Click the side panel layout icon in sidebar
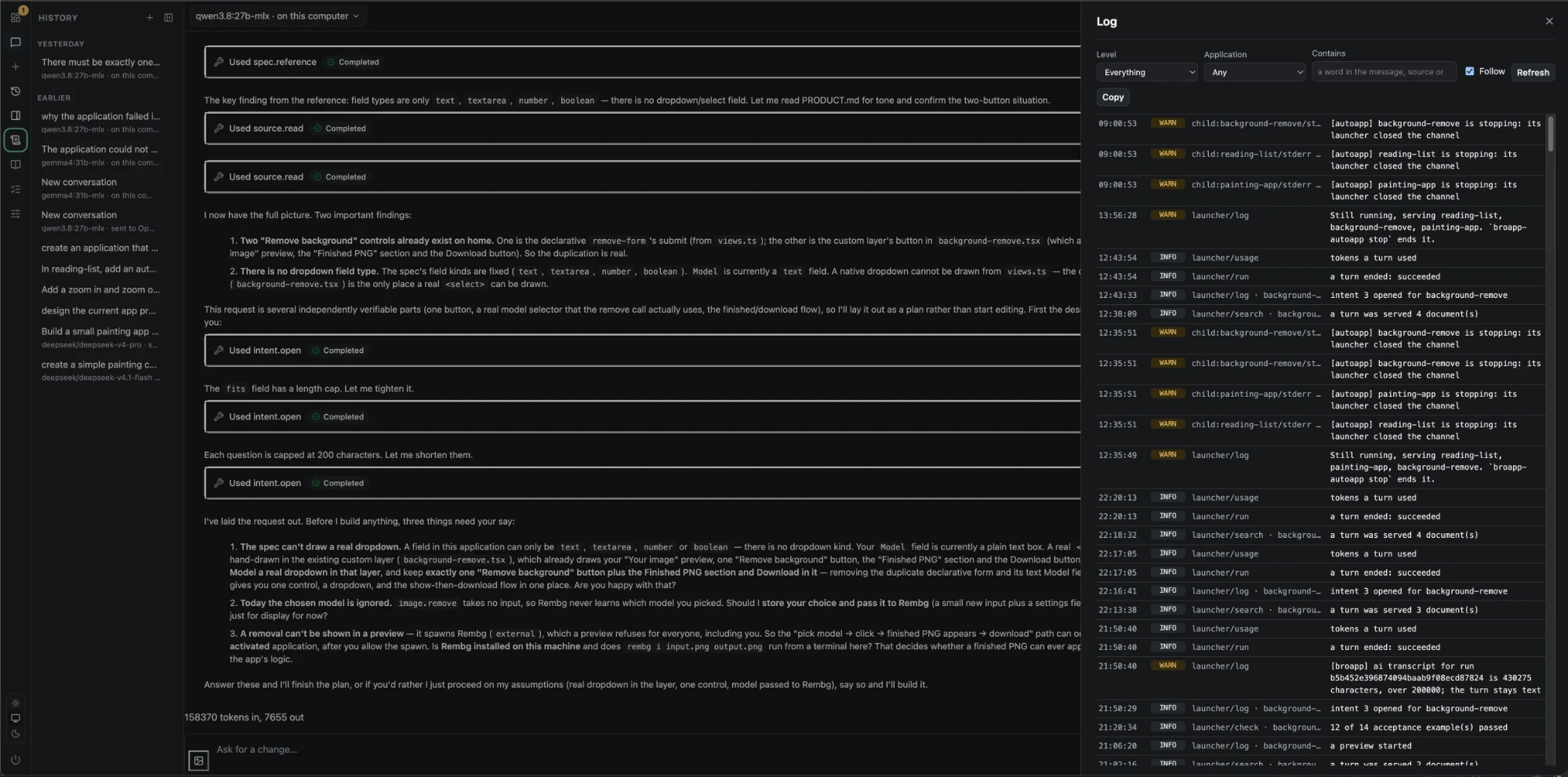The width and height of the screenshot is (1568, 777). click(16, 115)
